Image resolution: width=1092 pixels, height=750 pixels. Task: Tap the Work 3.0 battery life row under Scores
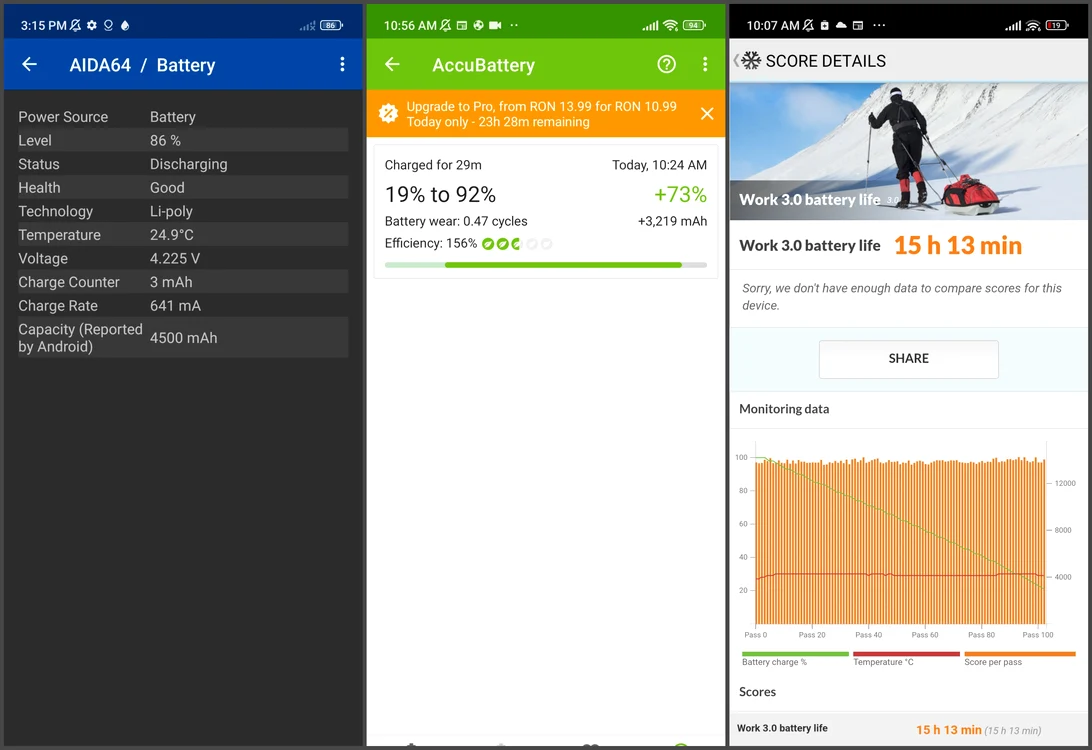[x=908, y=729]
